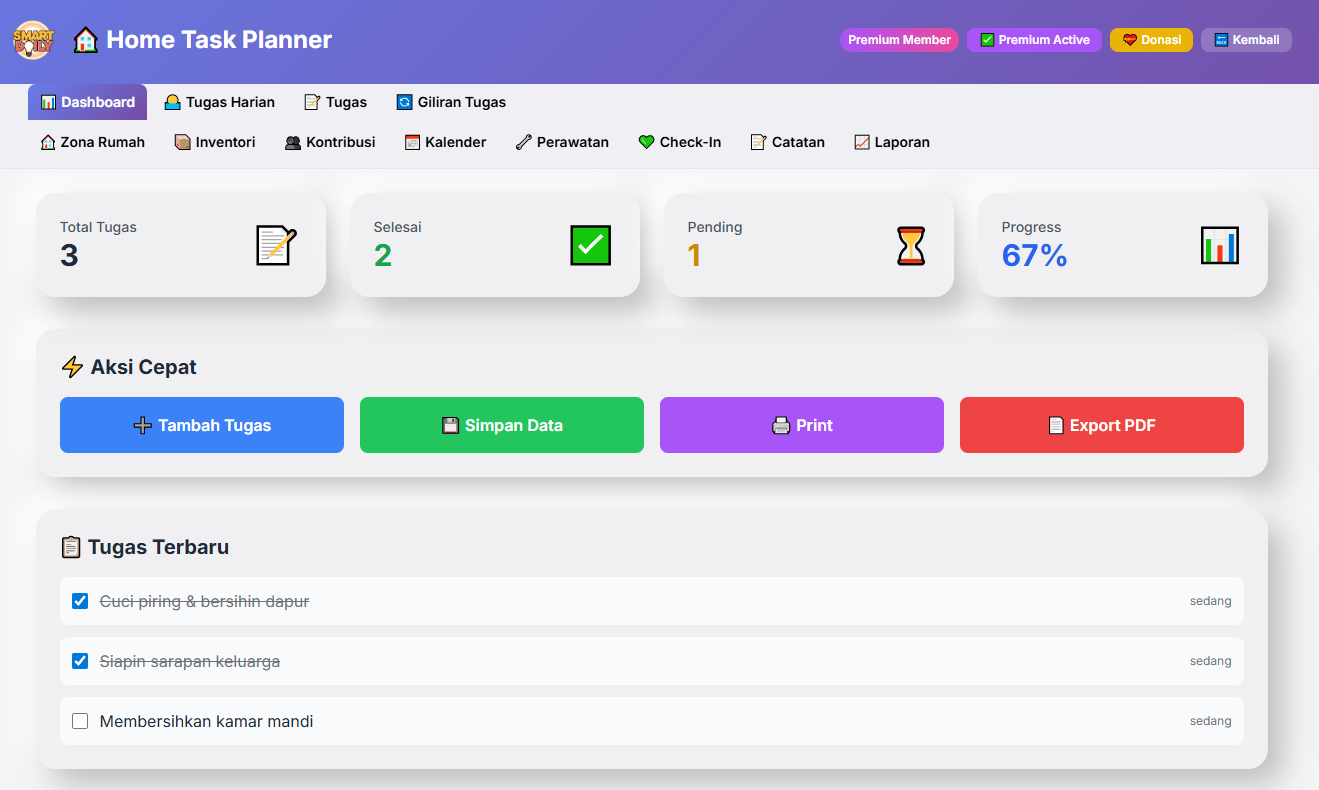Screen dimensions: 1319x790
Task: Click the 67% progress value
Action: coord(1034,256)
